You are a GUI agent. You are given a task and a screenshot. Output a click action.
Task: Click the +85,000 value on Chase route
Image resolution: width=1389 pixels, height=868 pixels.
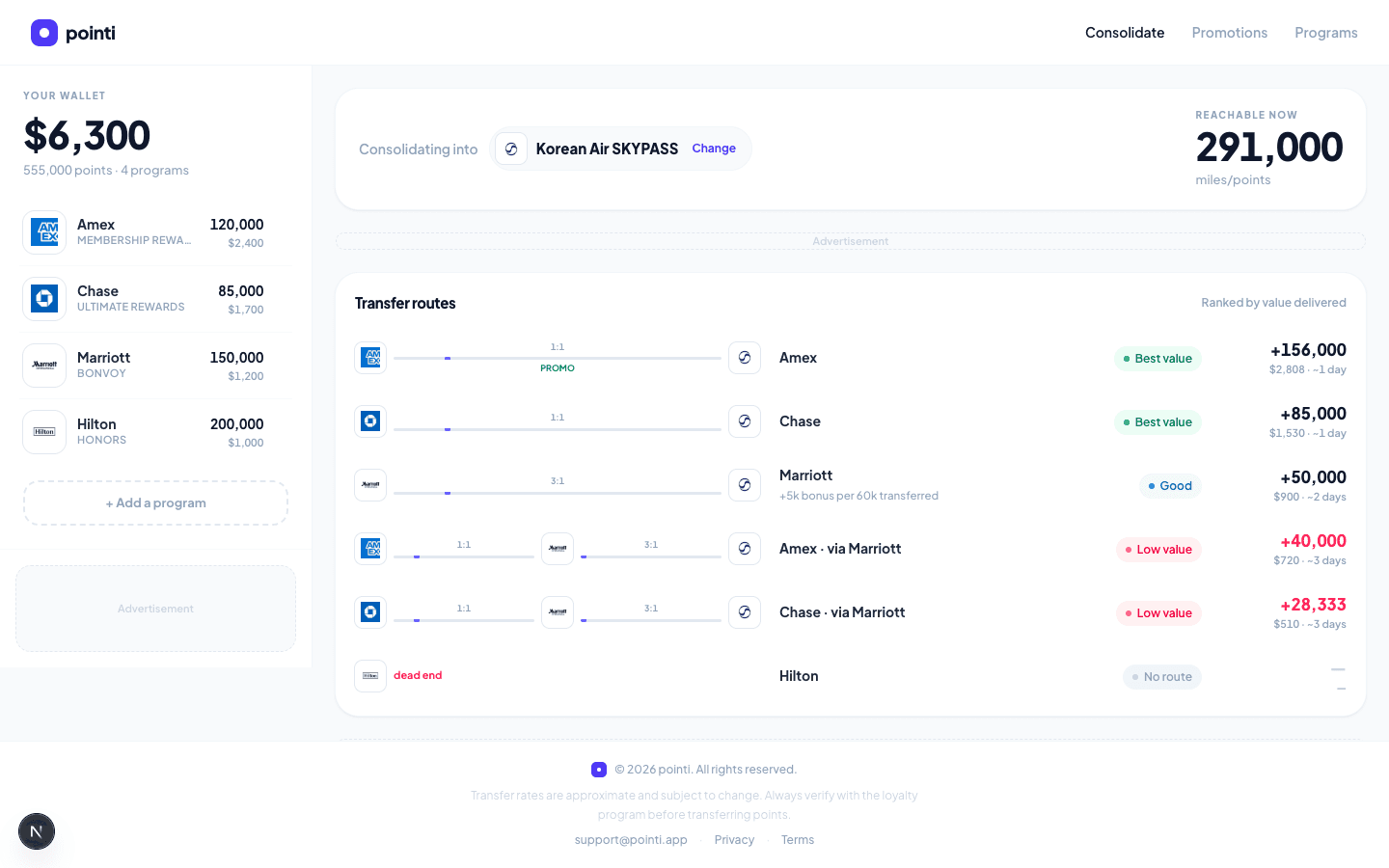1313,414
